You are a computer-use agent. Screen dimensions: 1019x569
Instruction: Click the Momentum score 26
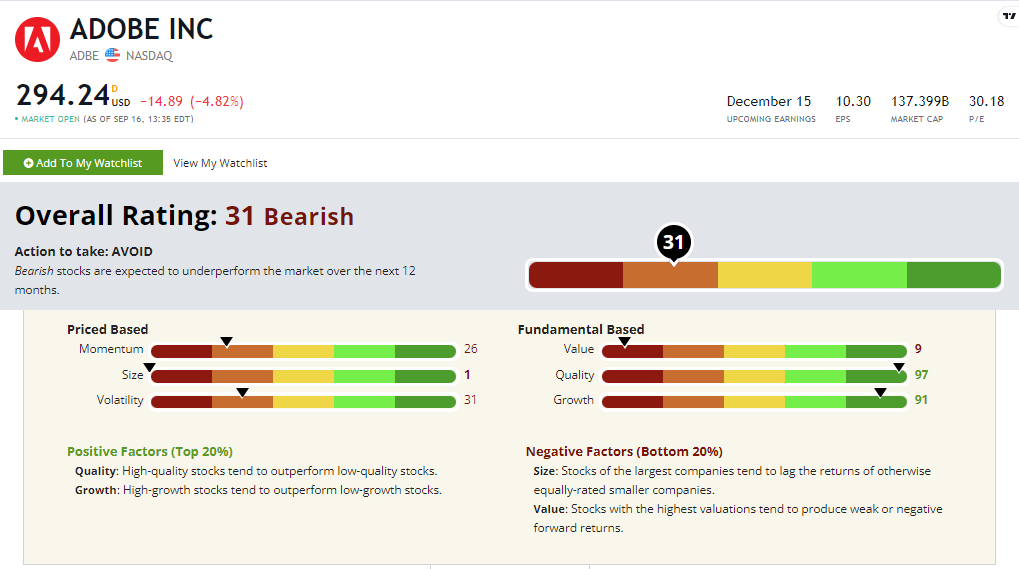[471, 349]
